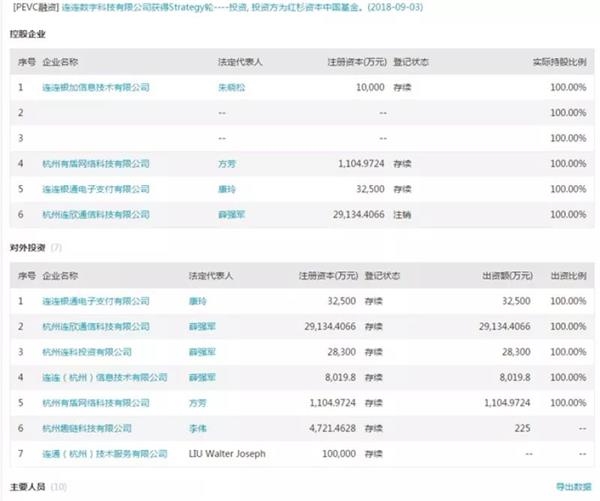The image size is (600, 501).
Task: Open the 杭州趣链科技有限公司 company link
Action: click(87, 428)
